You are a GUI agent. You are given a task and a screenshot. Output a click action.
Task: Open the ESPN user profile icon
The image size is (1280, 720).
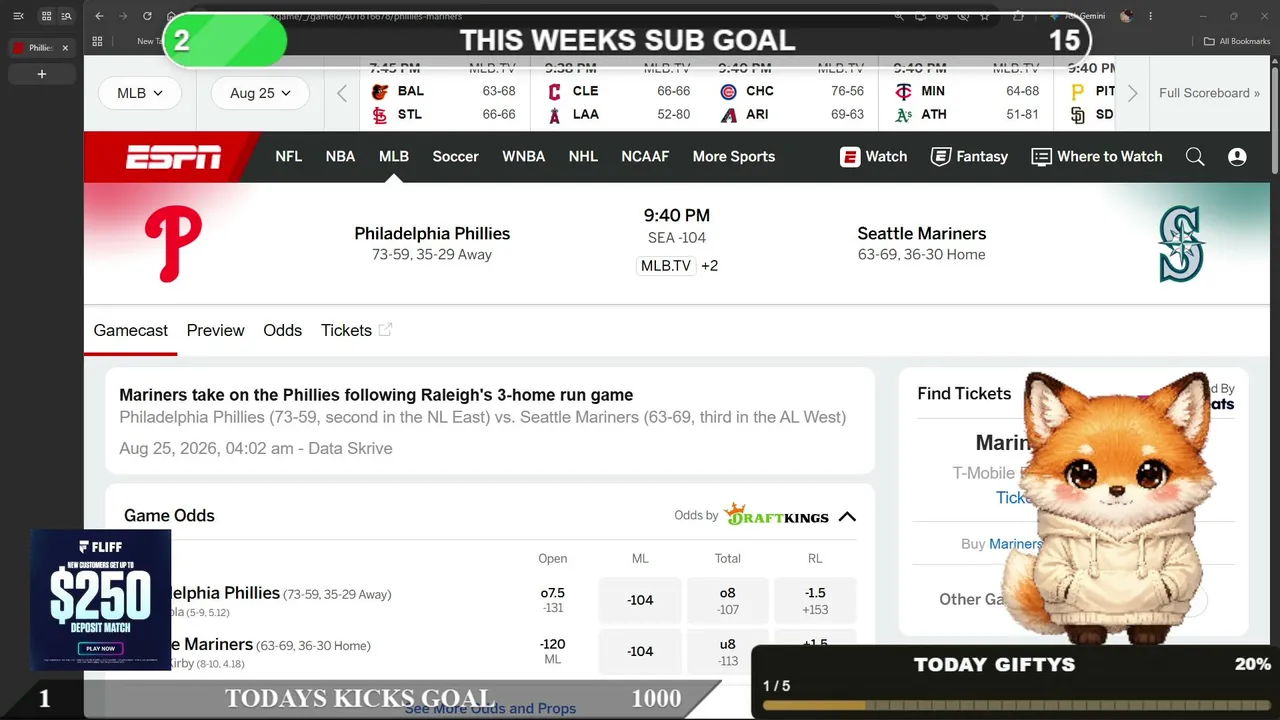pos(1237,157)
